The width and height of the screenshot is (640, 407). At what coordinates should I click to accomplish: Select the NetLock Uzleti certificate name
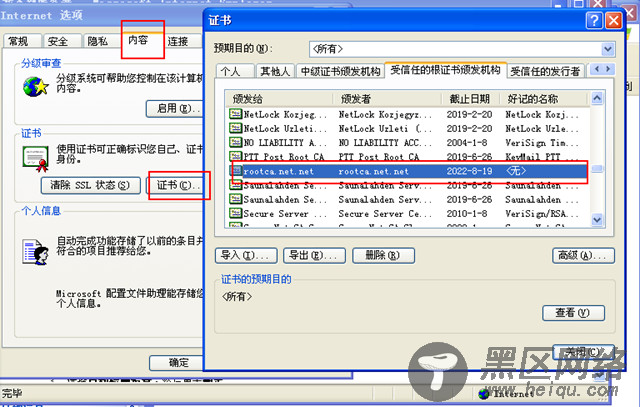284,129
